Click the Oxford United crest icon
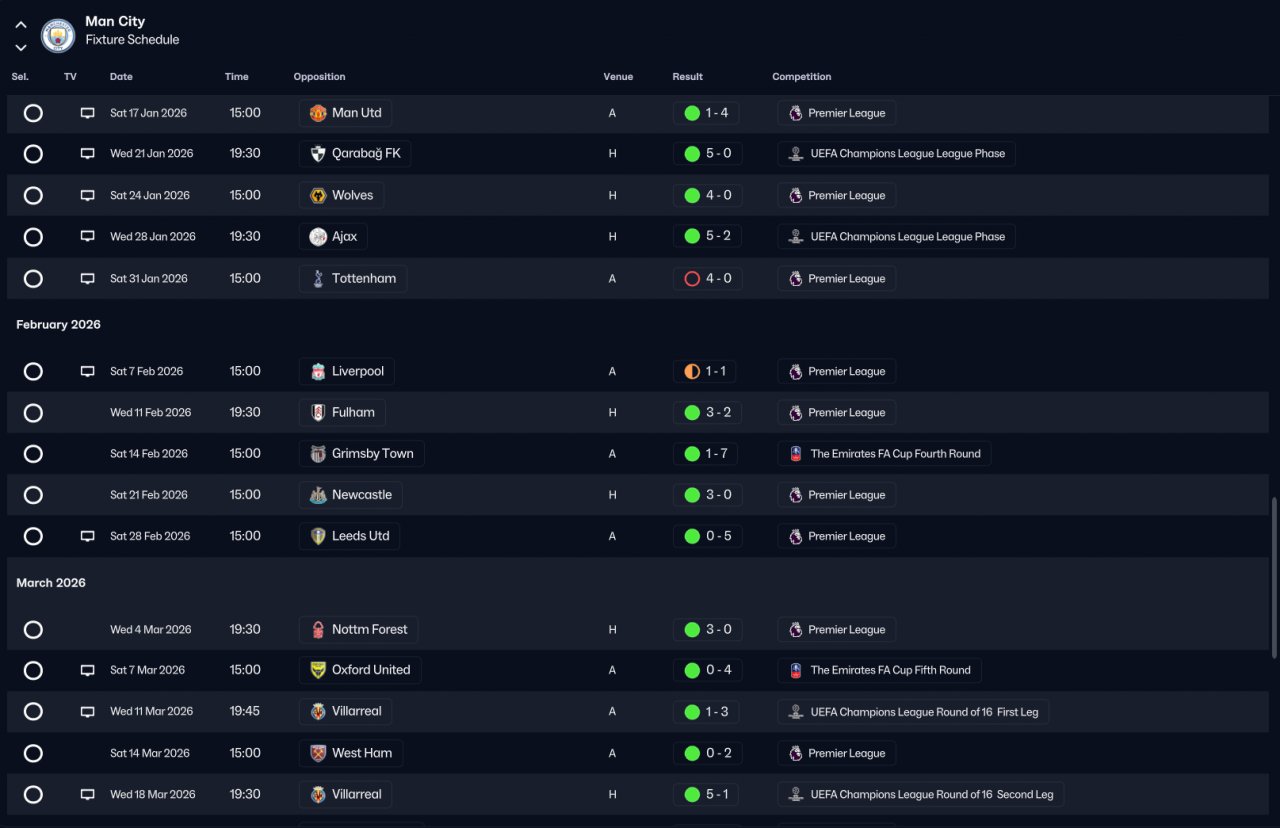1280x828 pixels. 318,670
